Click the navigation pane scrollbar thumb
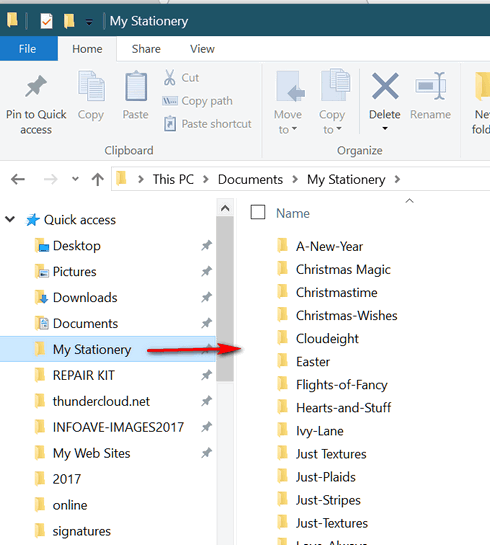Screen dimensions: 490x545 [x=225, y=299]
